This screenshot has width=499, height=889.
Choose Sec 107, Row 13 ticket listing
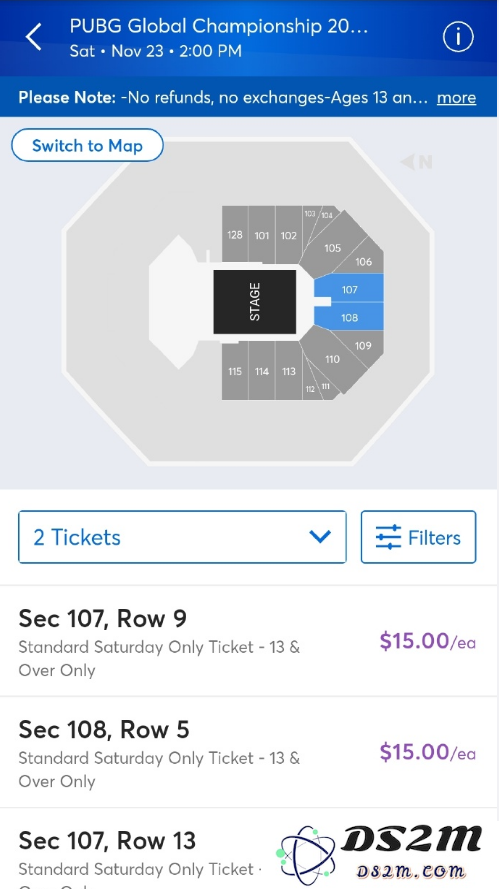248,849
